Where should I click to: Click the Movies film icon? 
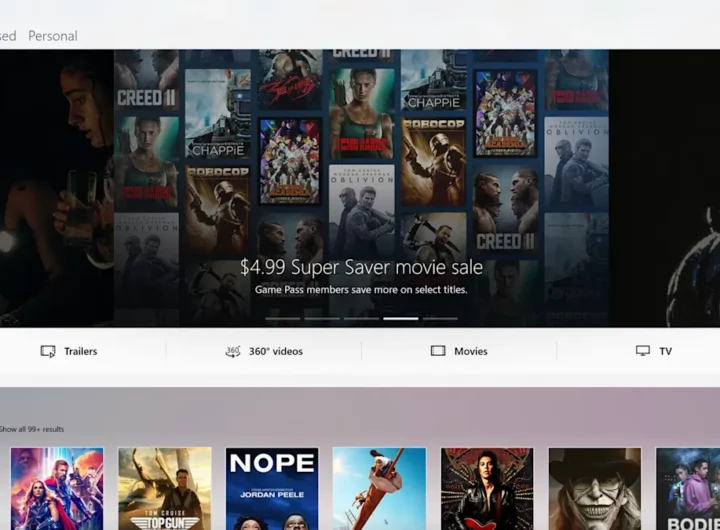pyautogui.click(x=438, y=351)
